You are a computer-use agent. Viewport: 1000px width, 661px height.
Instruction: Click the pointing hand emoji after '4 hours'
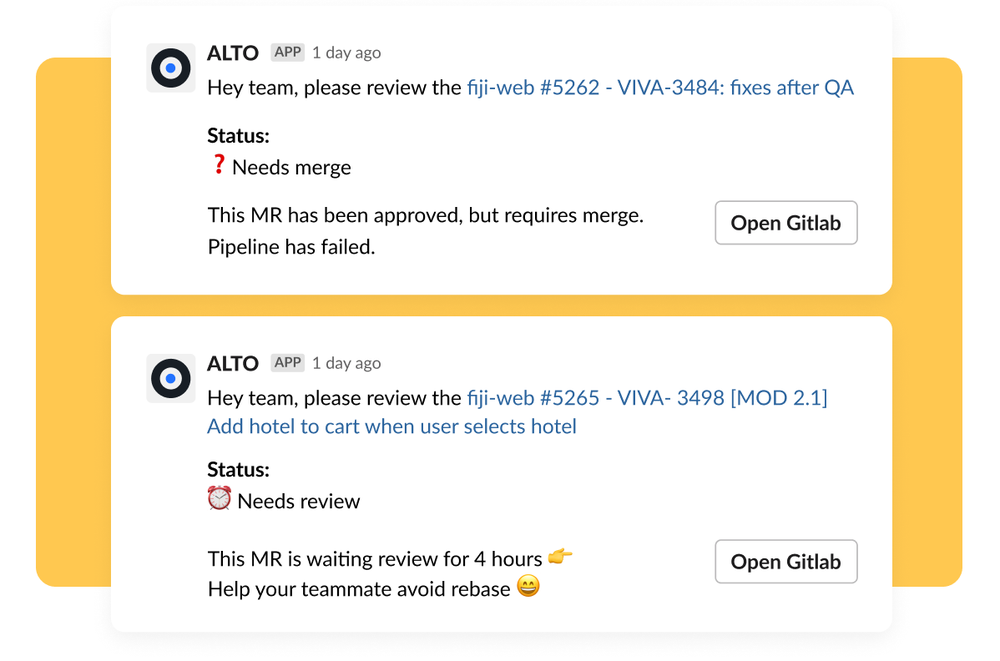click(x=561, y=557)
